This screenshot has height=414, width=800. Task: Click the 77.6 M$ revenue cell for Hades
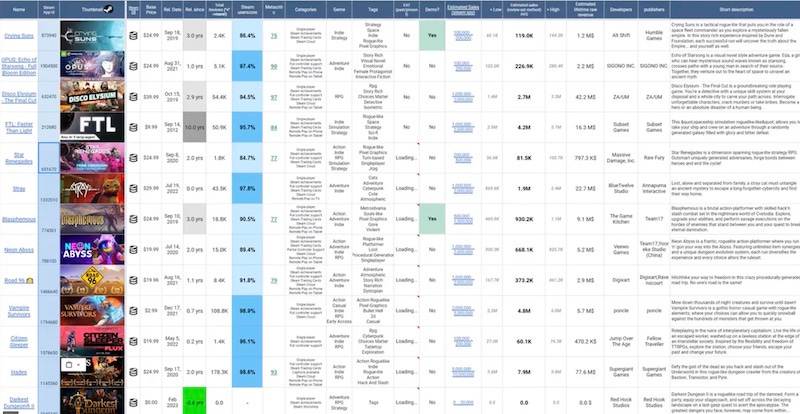(585, 372)
